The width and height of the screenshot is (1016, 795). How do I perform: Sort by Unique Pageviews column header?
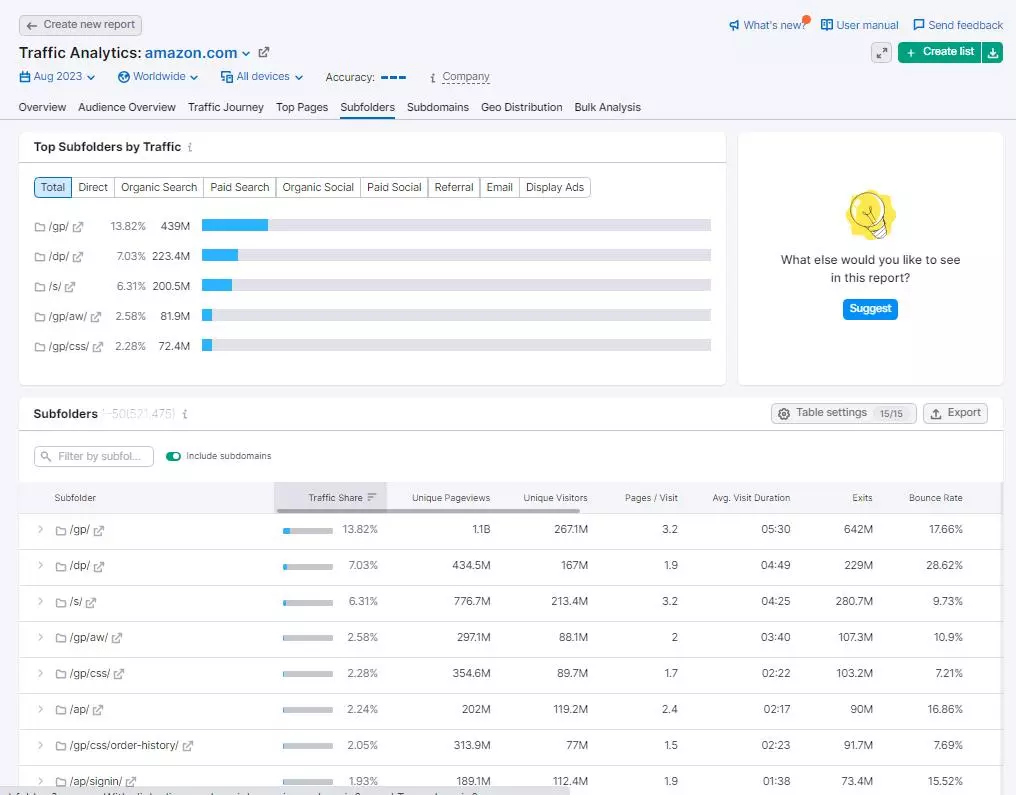tap(451, 498)
